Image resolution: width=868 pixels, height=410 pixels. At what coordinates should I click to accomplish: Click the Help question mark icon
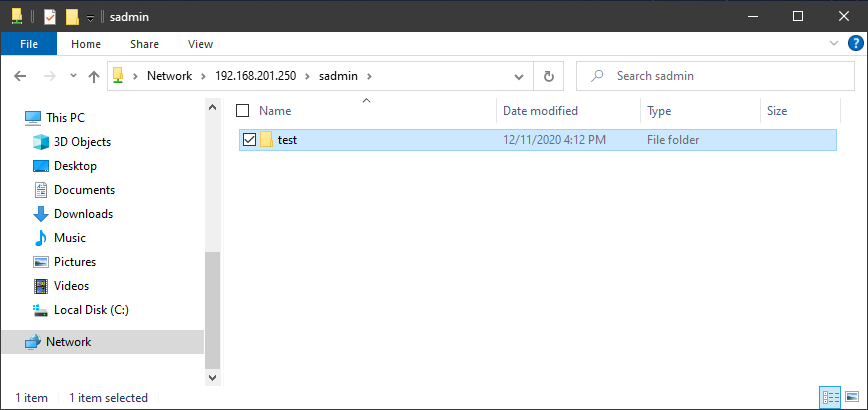(x=855, y=44)
